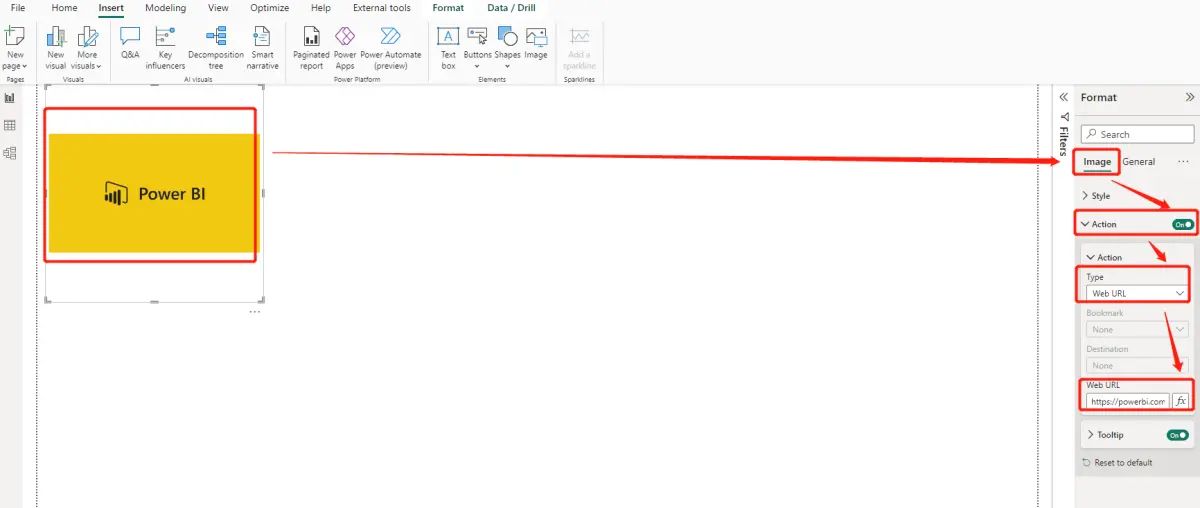The height and width of the screenshot is (508, 1200).
Task: Insert a New visual
Action: (x=56, y=47)
